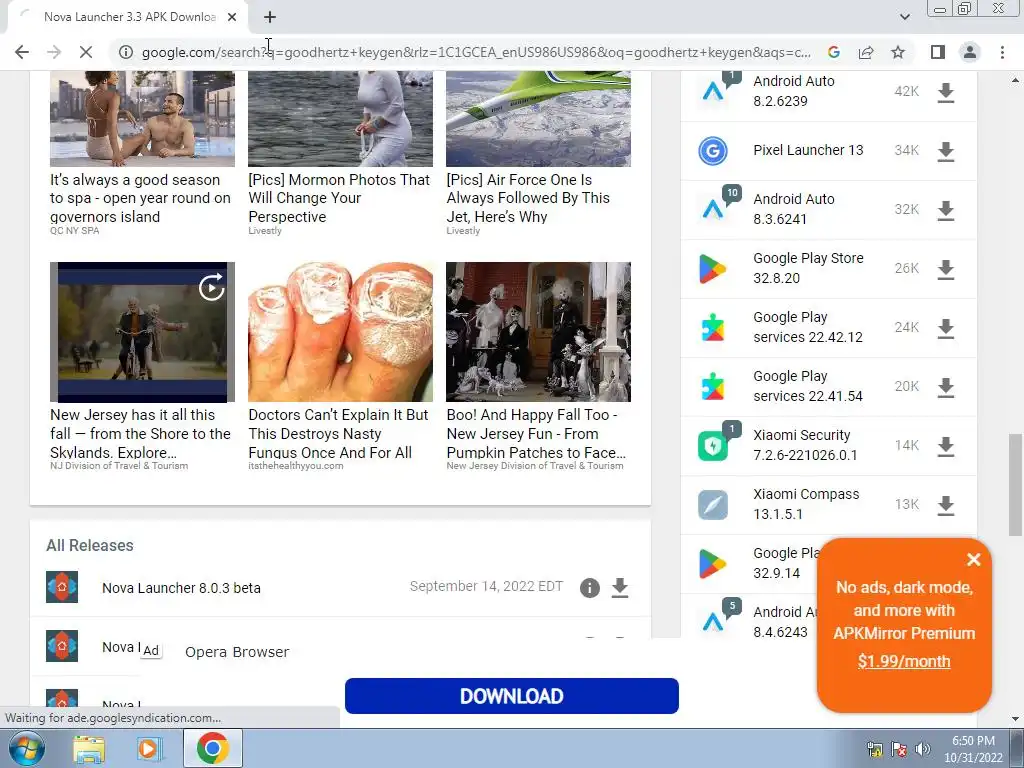
Task: Download Pixel Launcher 13 via arrow icon
Action: 946,152
